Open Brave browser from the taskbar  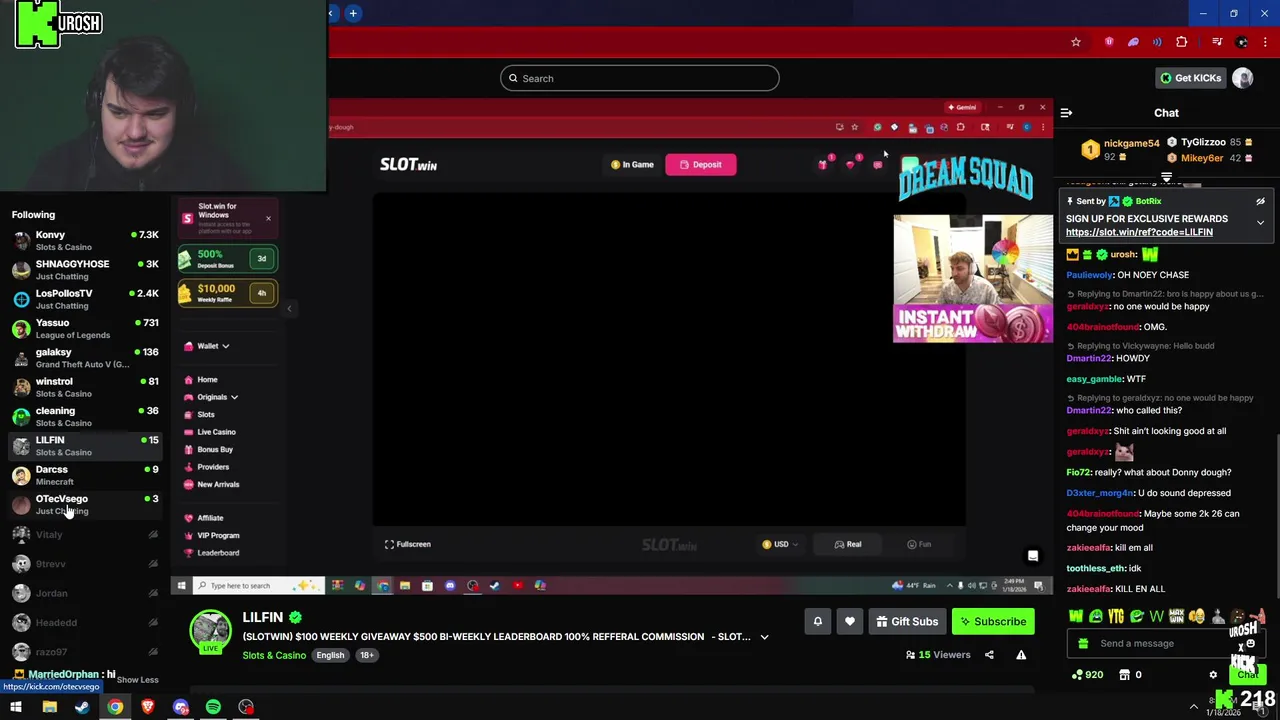148,707
